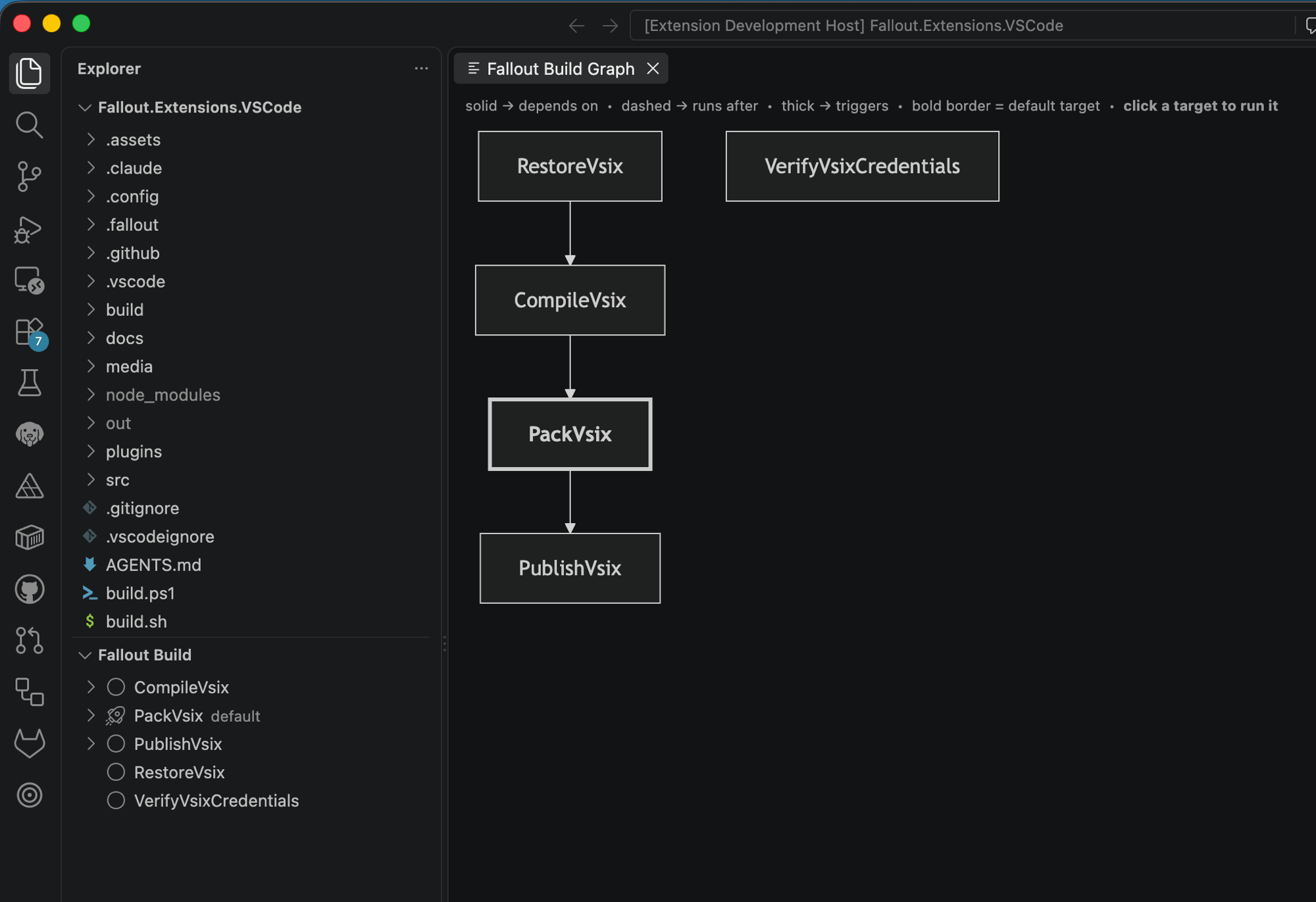Click the .gitignore git file icon
Image resolution: width=1316 pixels, height=902 pixels.
coord(90,509)
